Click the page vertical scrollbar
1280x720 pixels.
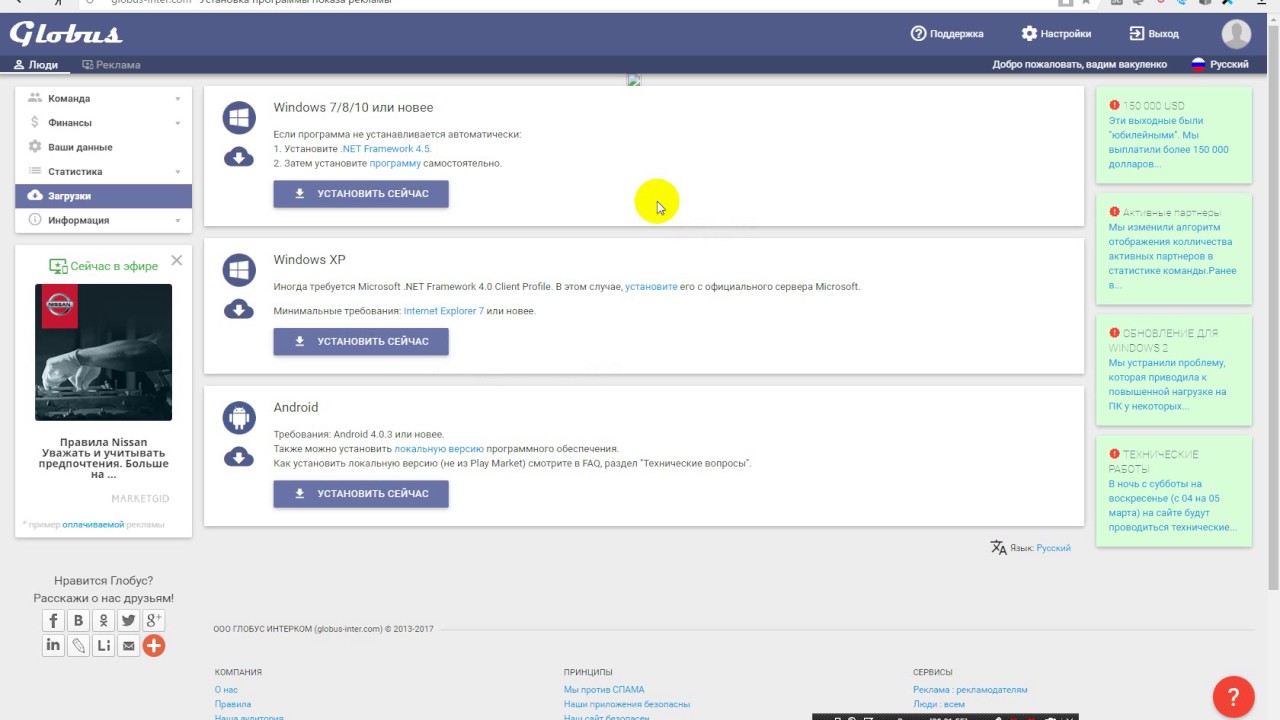[x=1273, y=305]
